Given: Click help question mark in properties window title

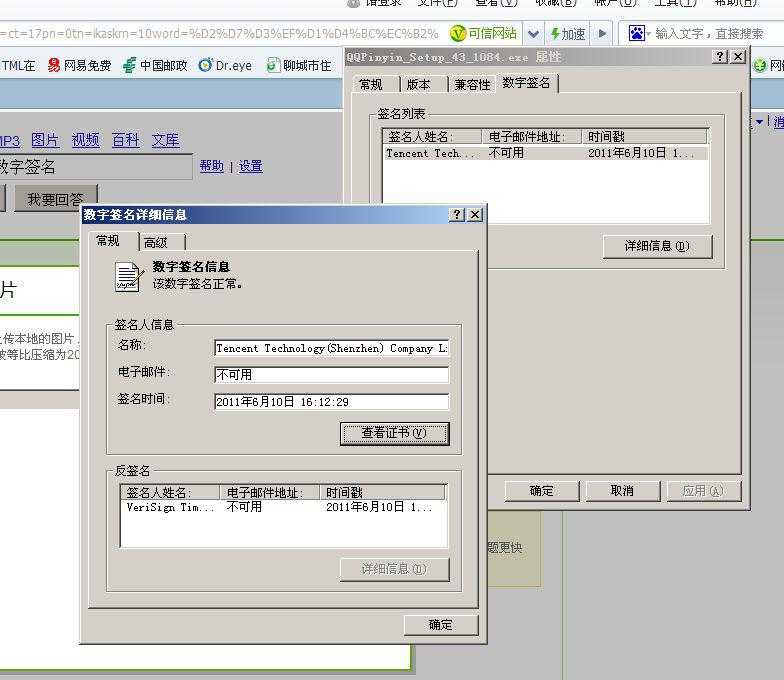Looking at the screenshot, I should tap(720, 56).
